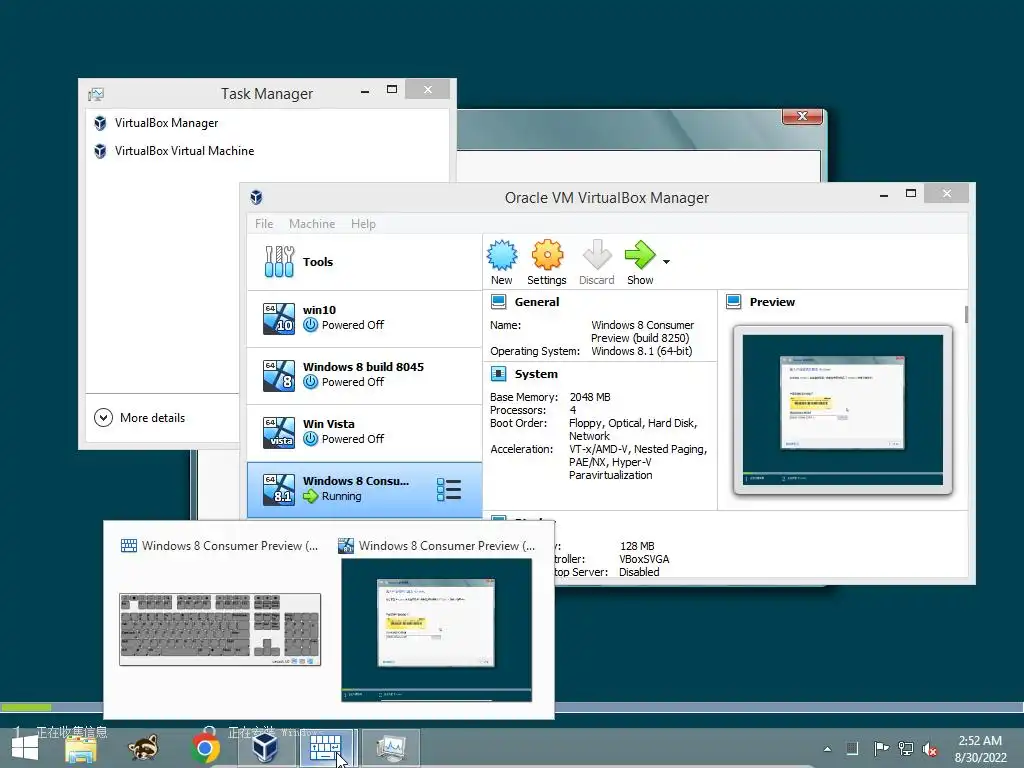Select the win10 virtual machine
Viewport: 1024px width, 768px height.
pyautogui.click(x=364, y=318)
